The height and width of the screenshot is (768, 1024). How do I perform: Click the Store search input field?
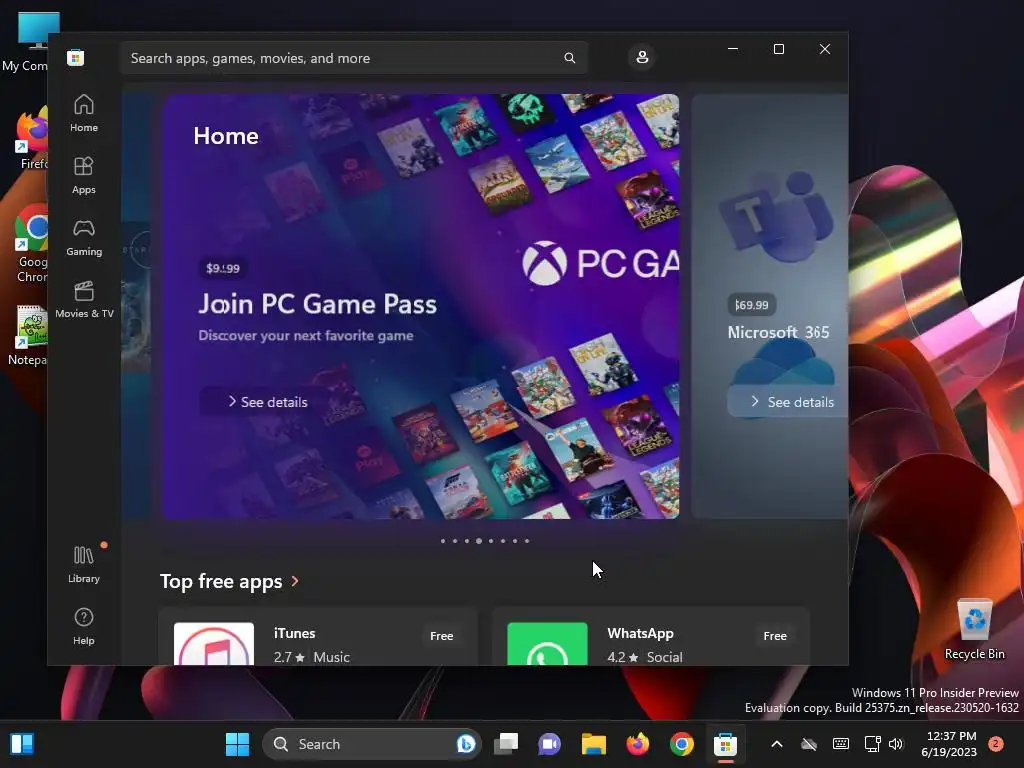coord(354,58)
